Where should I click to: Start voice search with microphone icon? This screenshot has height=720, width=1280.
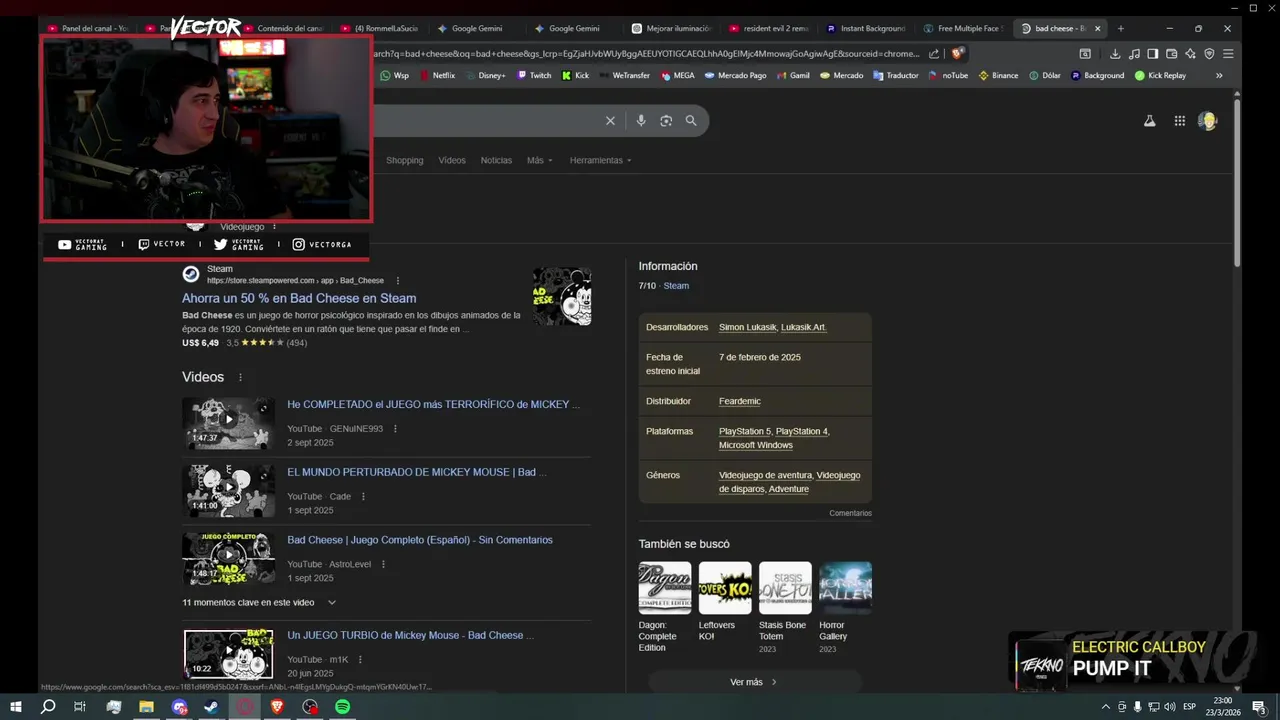[641, 121]
